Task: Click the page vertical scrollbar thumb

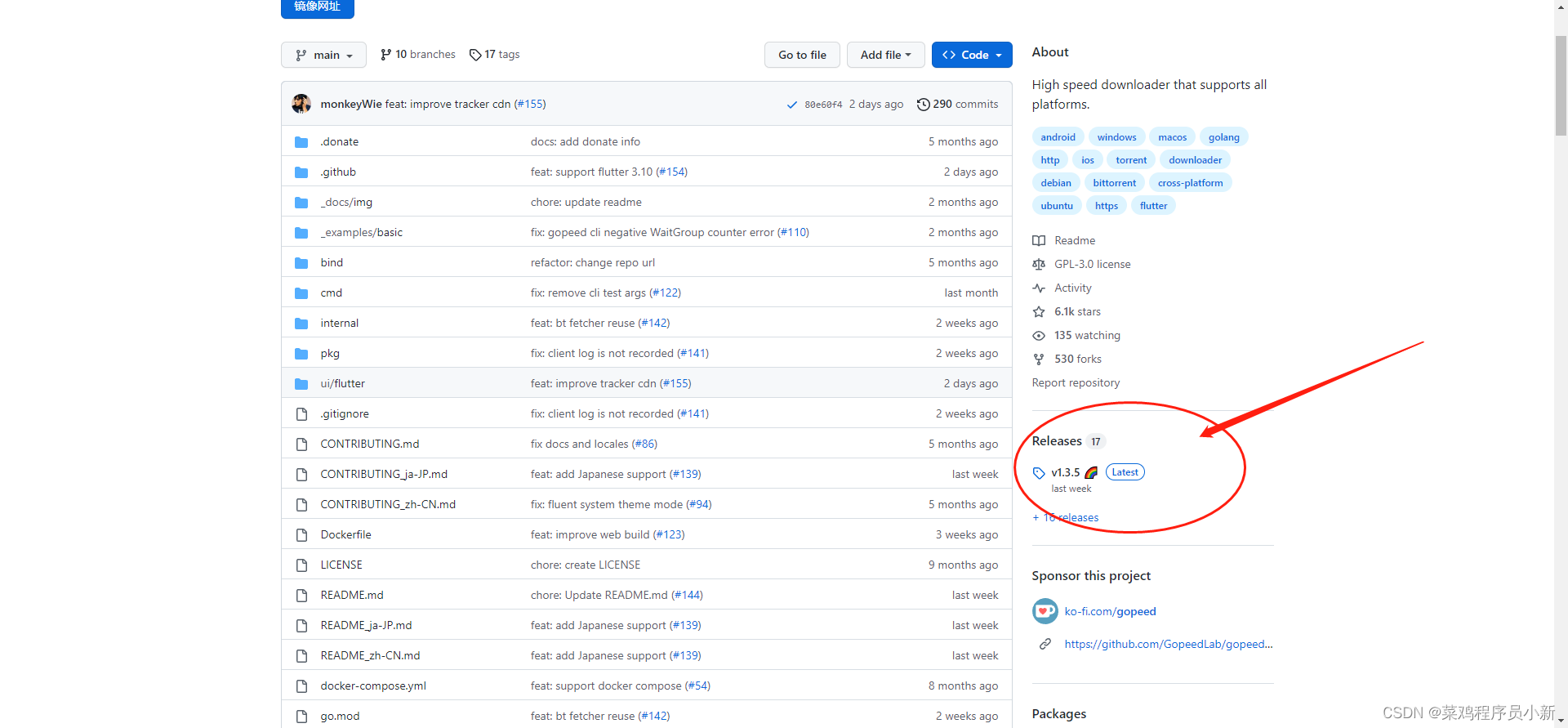Action: pyautogui.click(x=1561, y=85)
